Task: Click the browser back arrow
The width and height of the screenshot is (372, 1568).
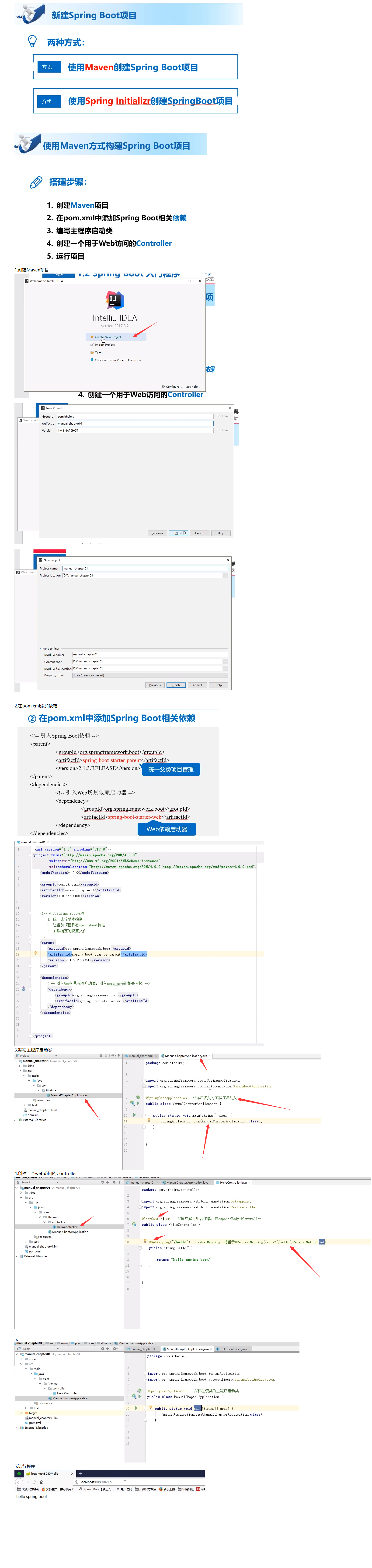Action: click(x=19, y=1482)
